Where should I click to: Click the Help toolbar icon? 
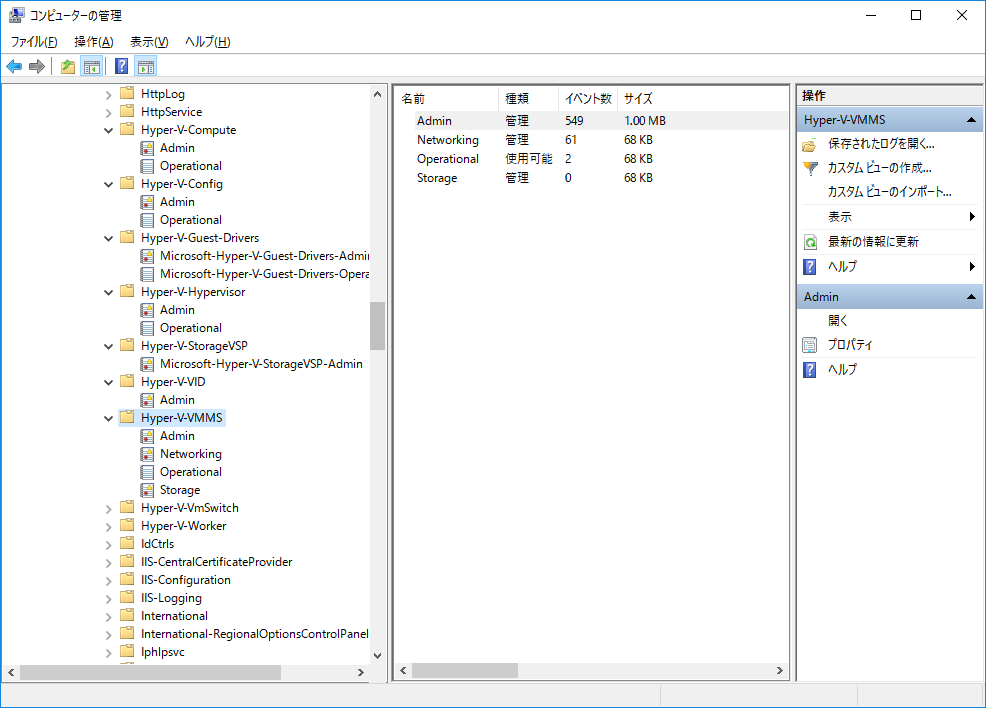pos(121,66)
